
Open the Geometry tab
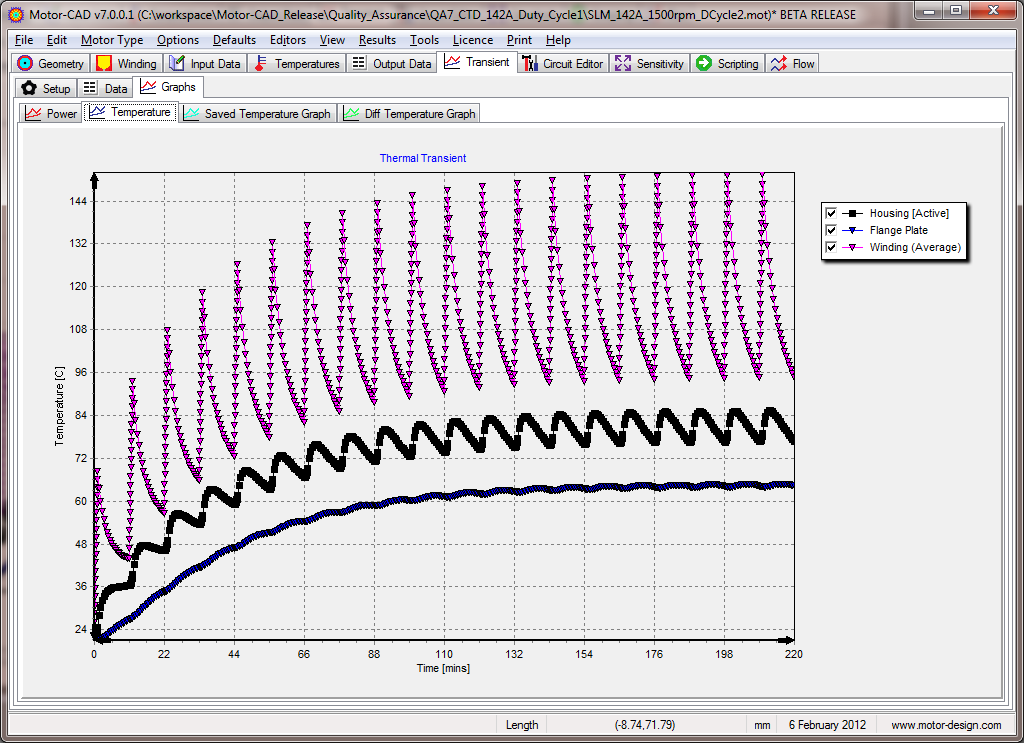coord(51,63)
